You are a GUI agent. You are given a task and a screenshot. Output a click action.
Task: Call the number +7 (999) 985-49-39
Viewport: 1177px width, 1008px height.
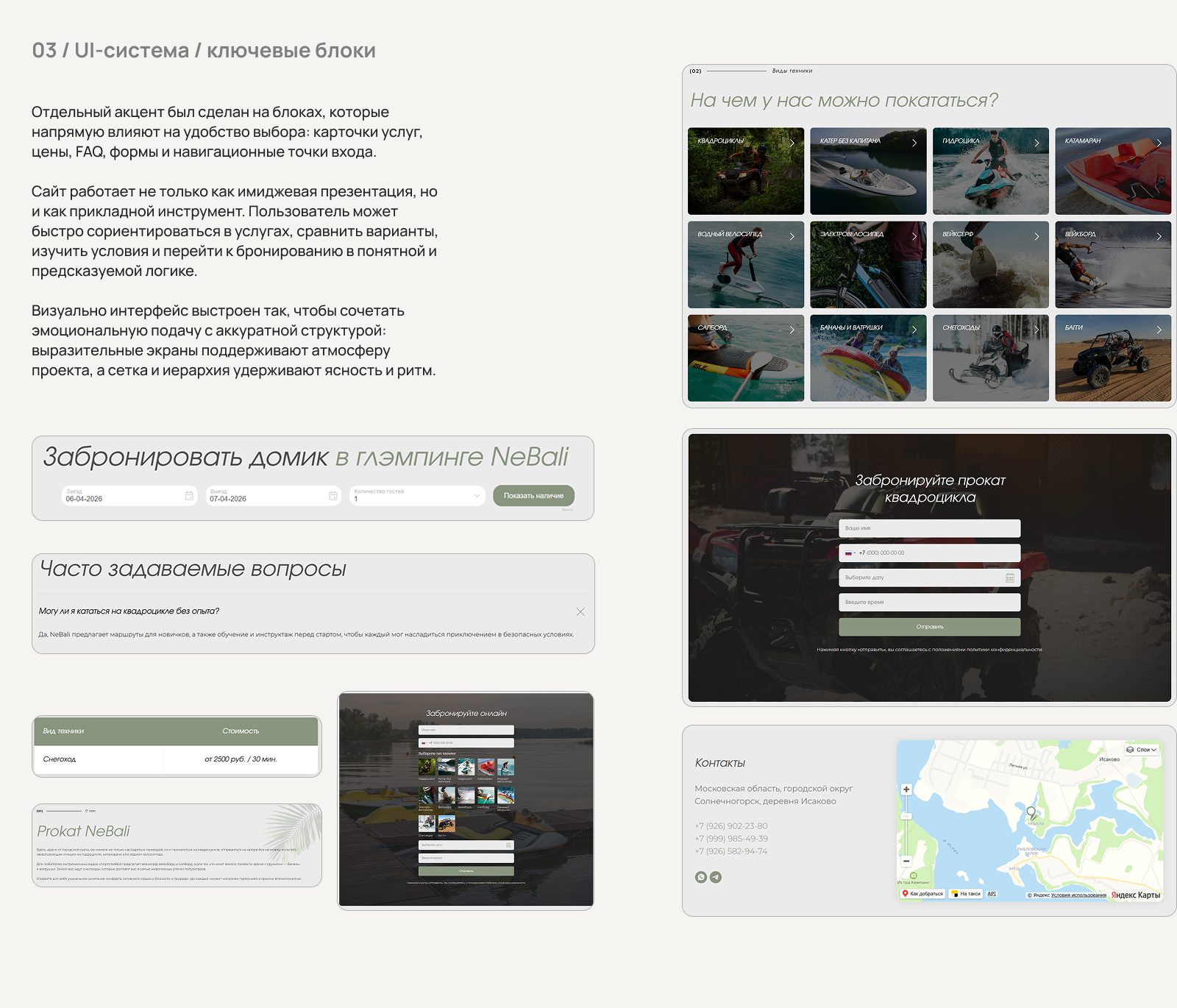coord(731,839)
